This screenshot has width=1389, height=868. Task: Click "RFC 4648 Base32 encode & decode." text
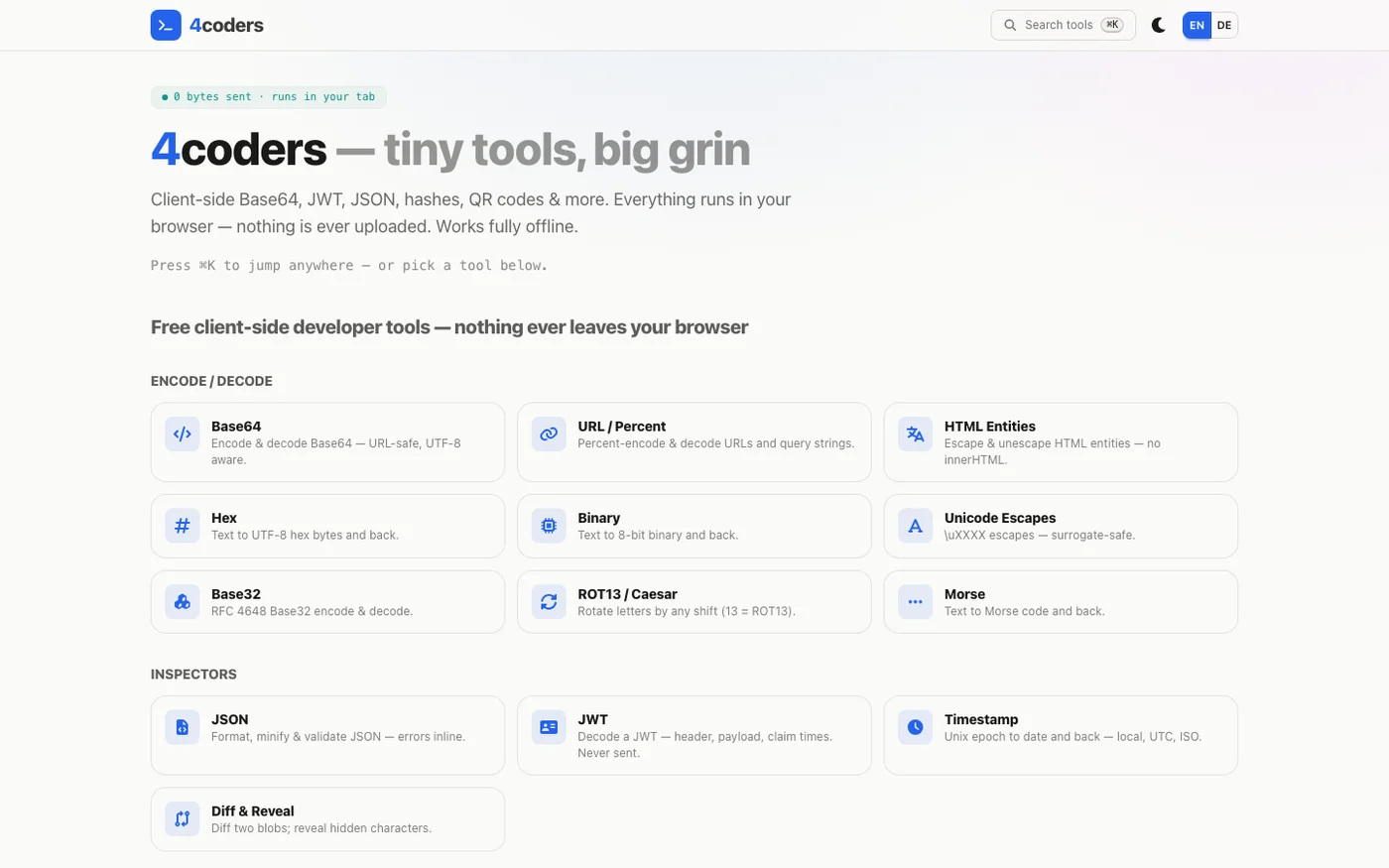pyautogui.click(x=312, y=611)
